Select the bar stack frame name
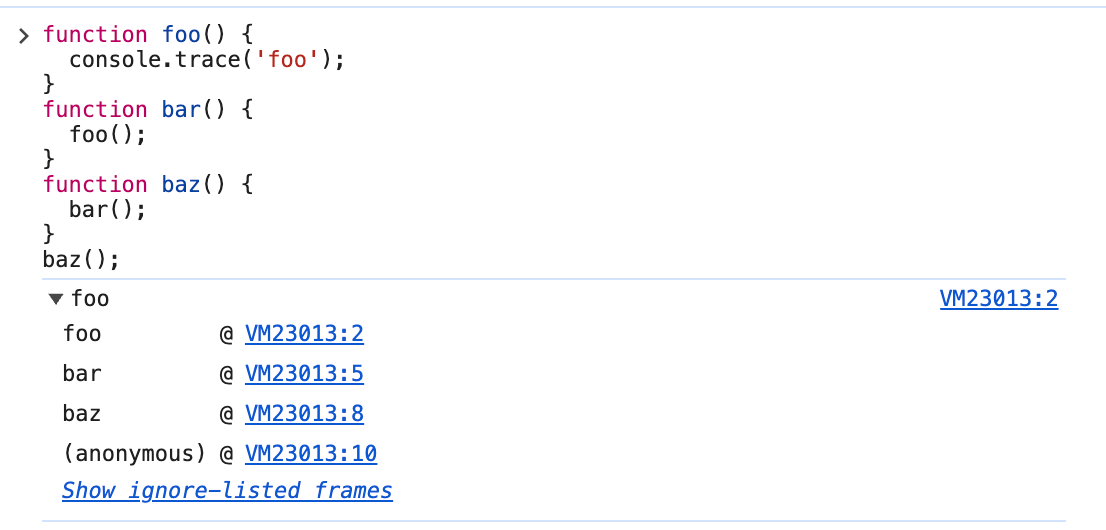This screenshot has width=1106, height=530. point(82,374)
